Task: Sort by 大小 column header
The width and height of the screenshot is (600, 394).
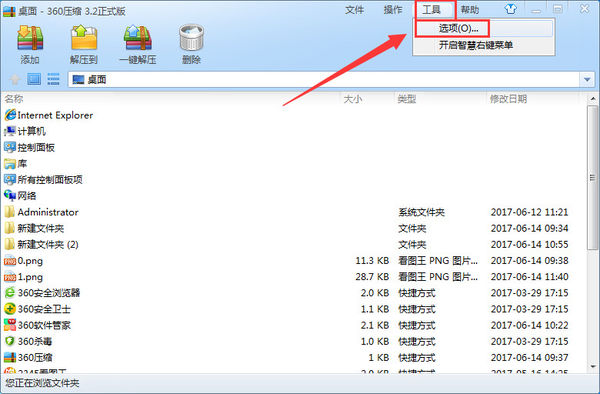Action: (x=353, y=99)
